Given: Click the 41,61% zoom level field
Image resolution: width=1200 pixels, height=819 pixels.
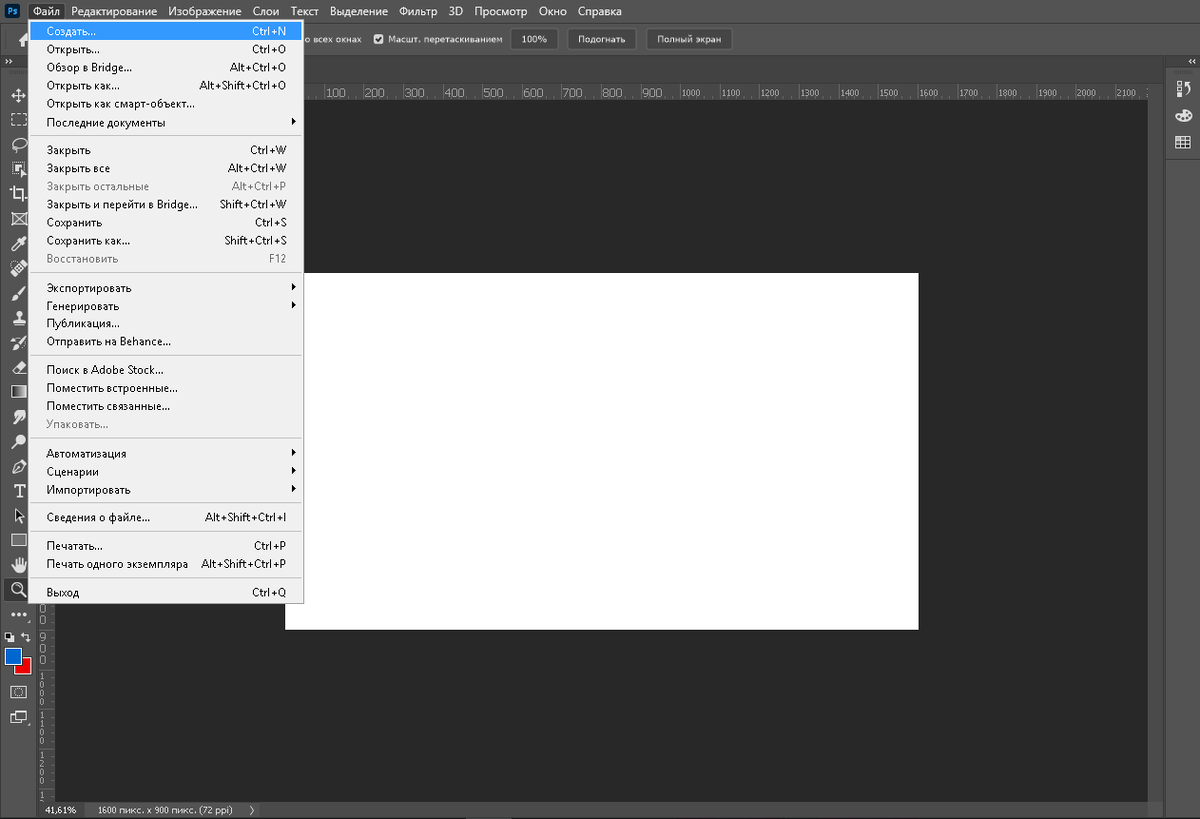Looking at the screenshot, I should [x=60, y=810].
